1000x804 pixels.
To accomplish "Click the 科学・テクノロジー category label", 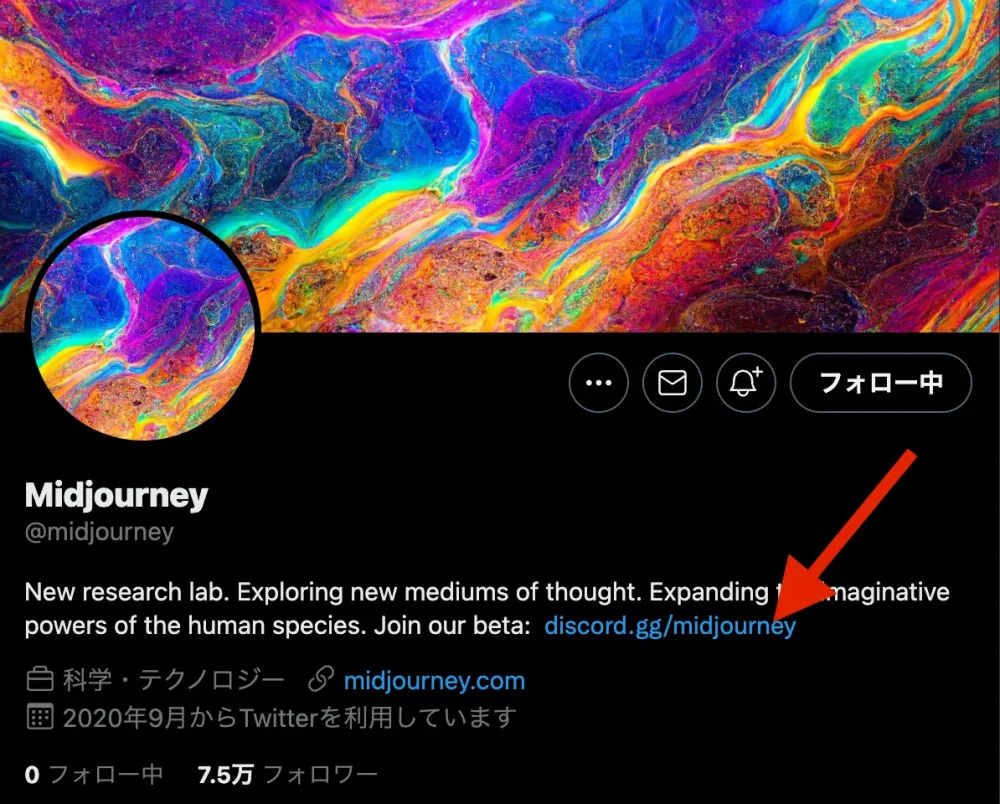I will click(x=173, y=680).
